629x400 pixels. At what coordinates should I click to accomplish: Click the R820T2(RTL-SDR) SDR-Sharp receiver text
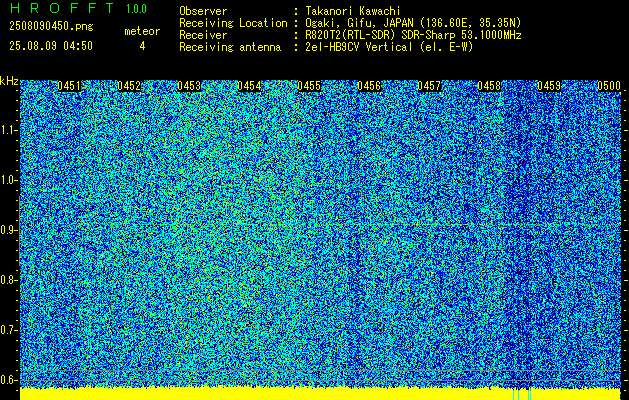click(x=413, y=35)
